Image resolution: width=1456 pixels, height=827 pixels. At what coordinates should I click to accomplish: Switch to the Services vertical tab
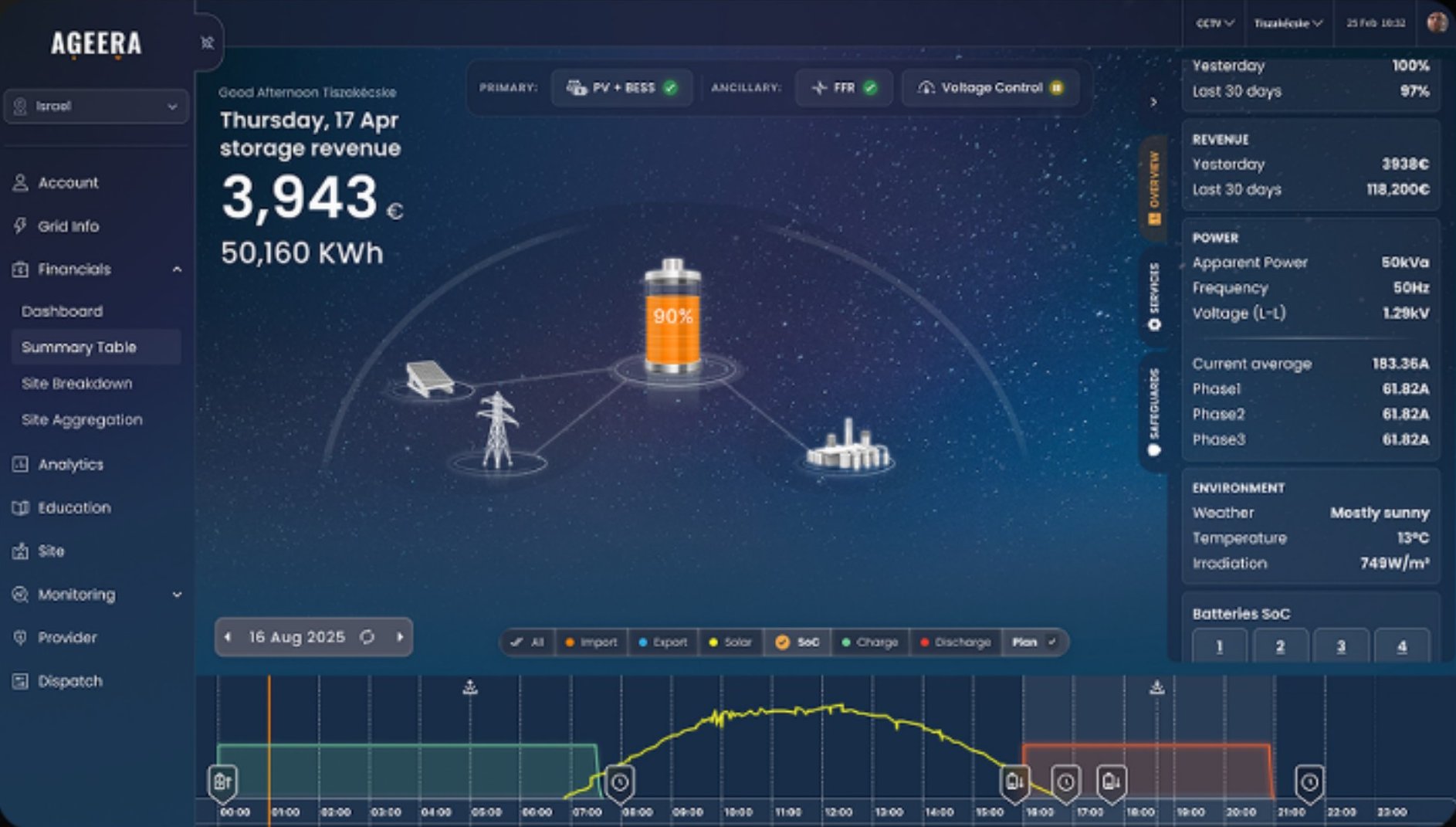pyautogui.click(x=1154, y=297)
